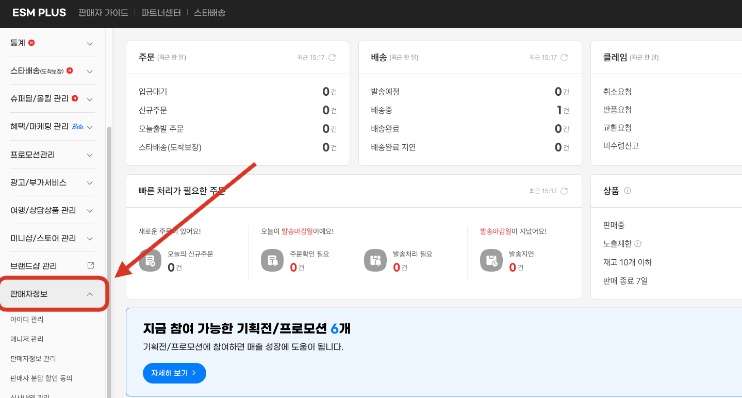Click the sidebar vertical scrollbar

click(x=109, y=262)
